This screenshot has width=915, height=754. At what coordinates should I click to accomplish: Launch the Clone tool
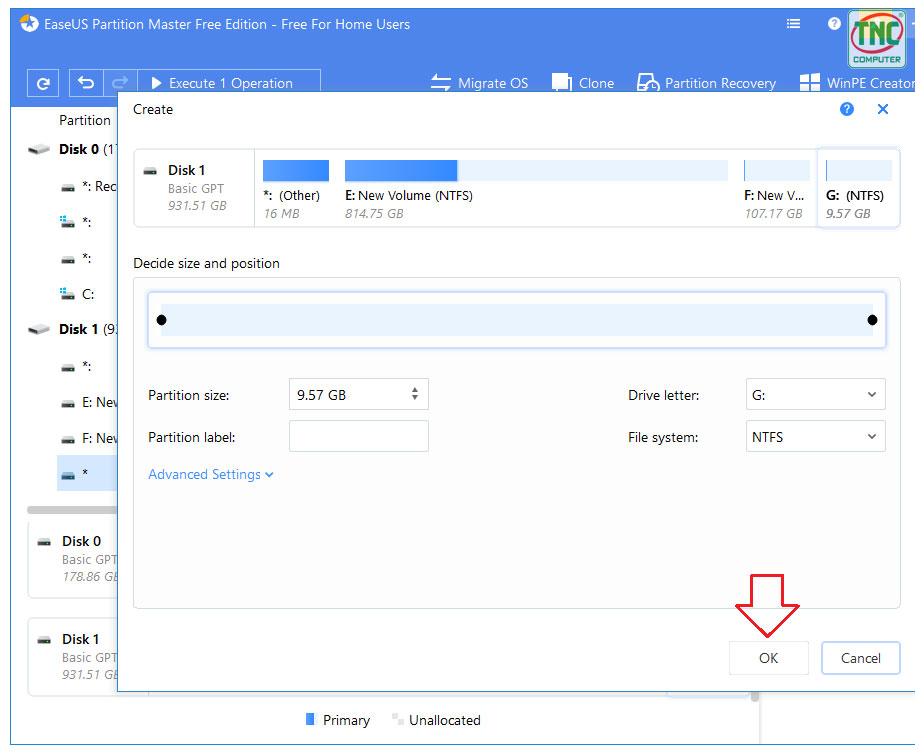582,83
